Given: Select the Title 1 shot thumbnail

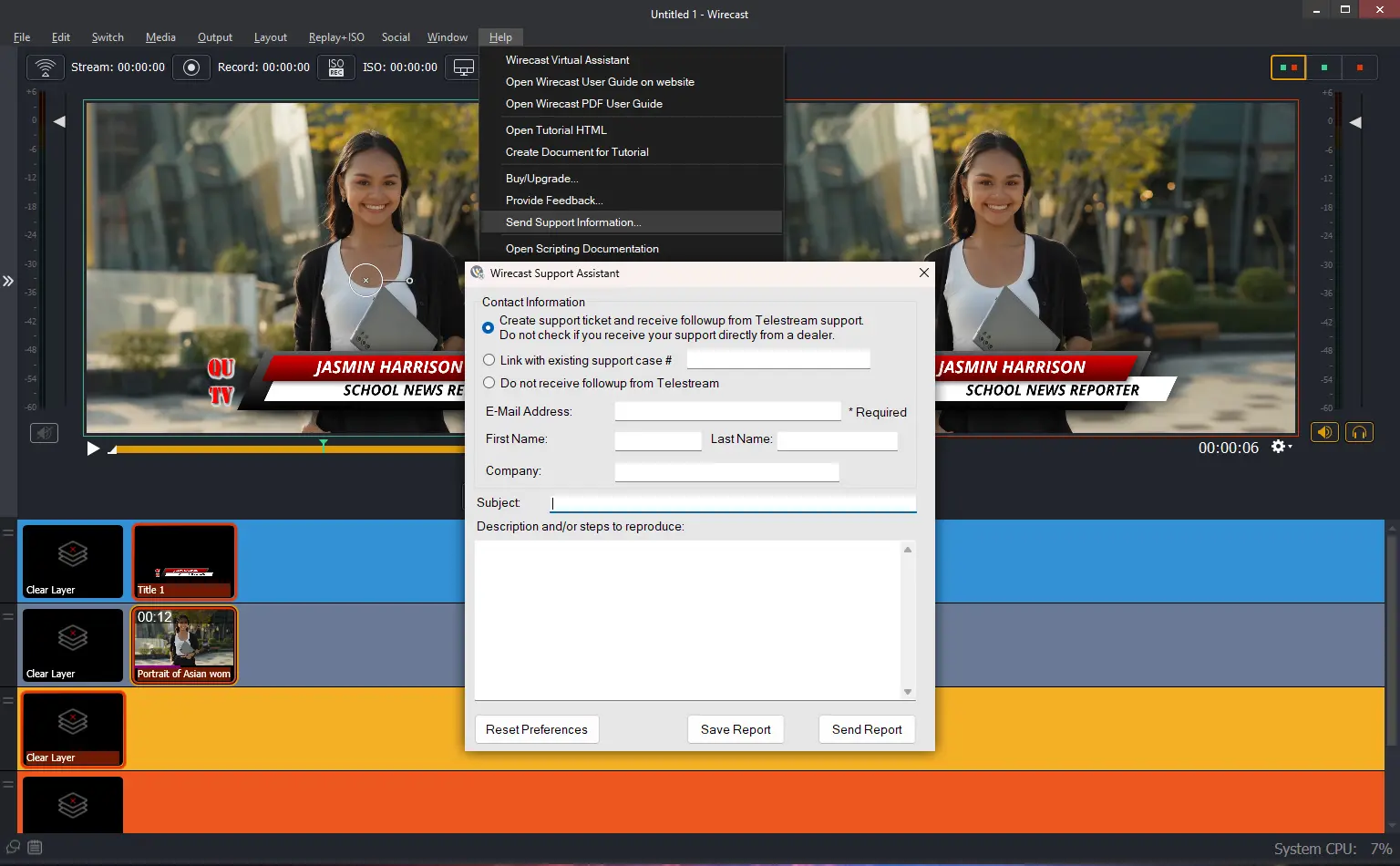Looking at the screenshot, I should pyautogui.click(x=184, y=562).
